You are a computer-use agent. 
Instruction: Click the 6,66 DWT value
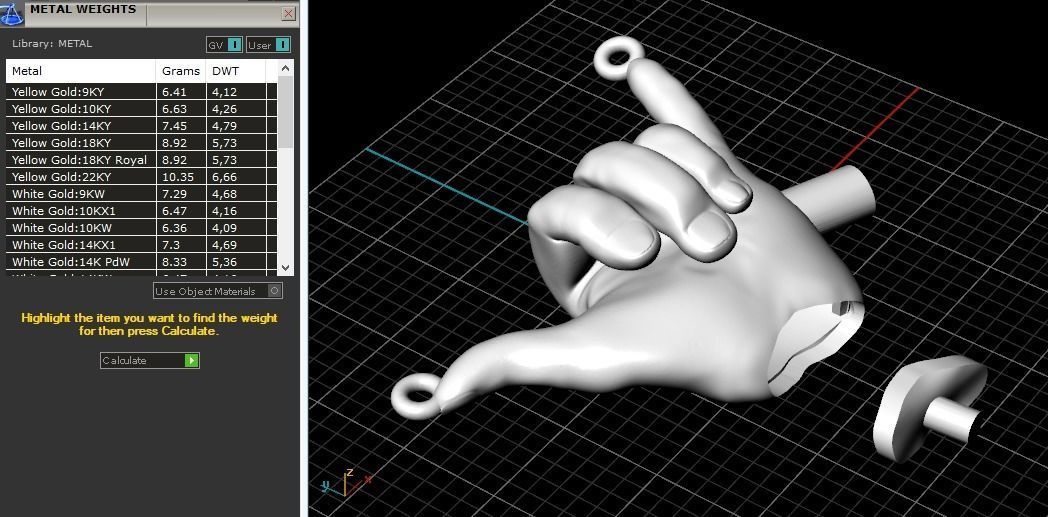[225, 176]
